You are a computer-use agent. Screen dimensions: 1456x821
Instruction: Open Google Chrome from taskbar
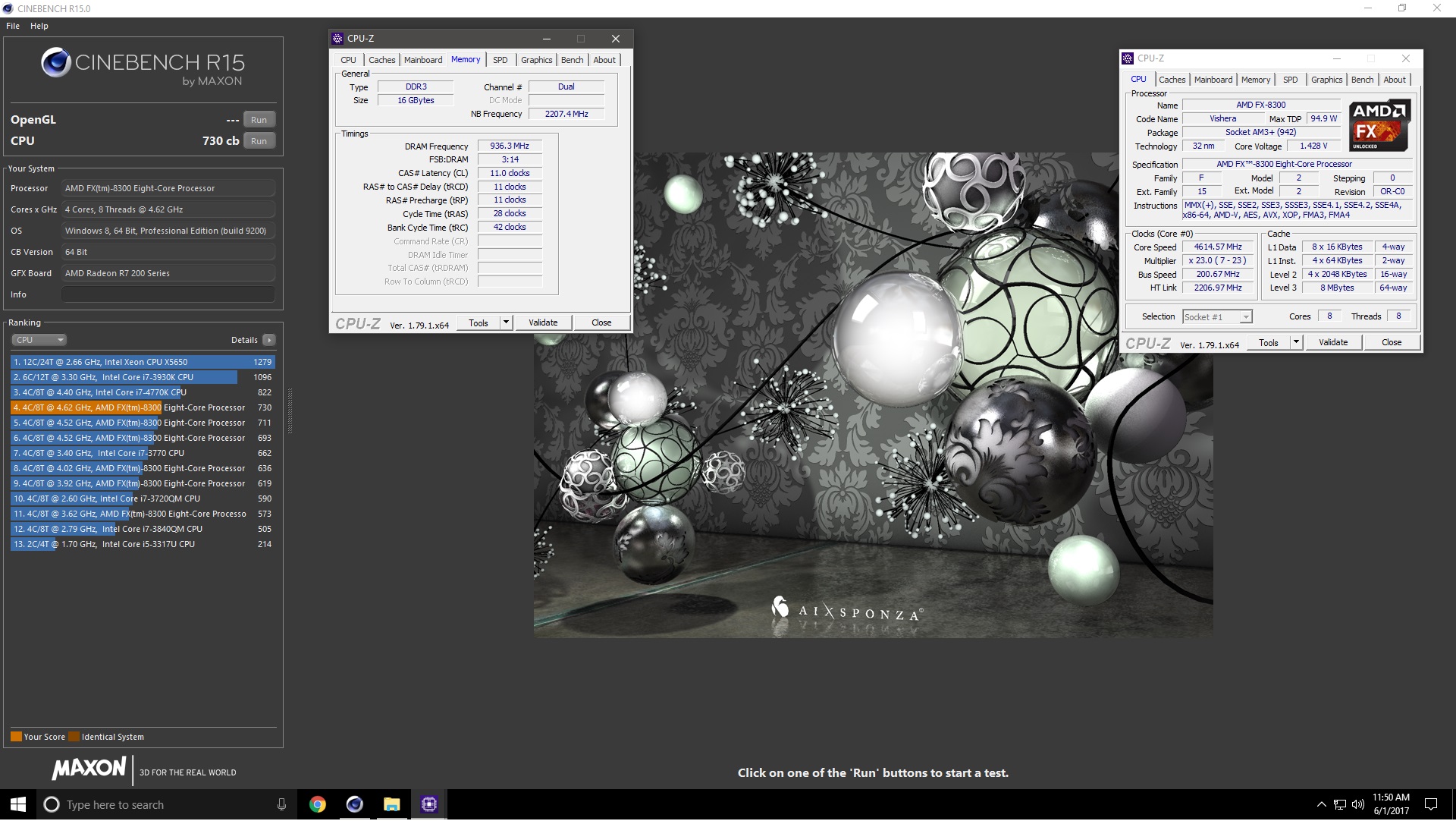click(x=318, y=804)
